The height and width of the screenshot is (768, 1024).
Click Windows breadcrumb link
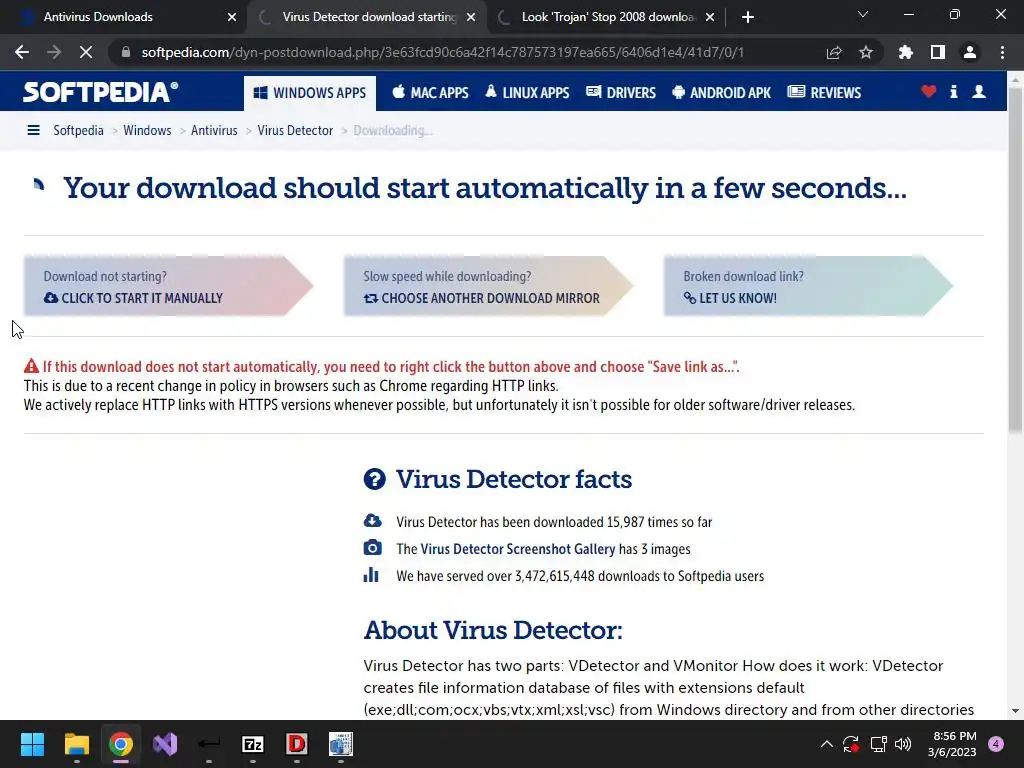pyautogui.click(x=147, y=130)
